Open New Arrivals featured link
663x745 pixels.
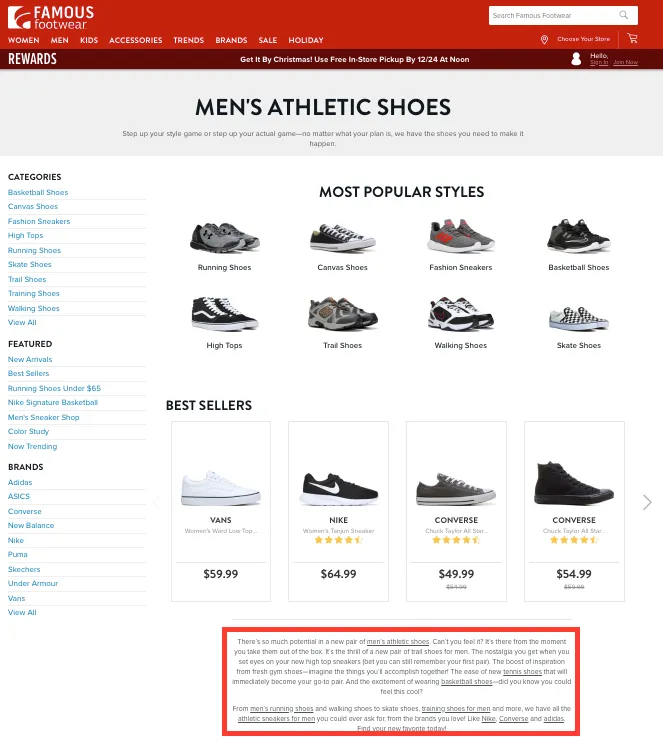click(x=30, y=360)
